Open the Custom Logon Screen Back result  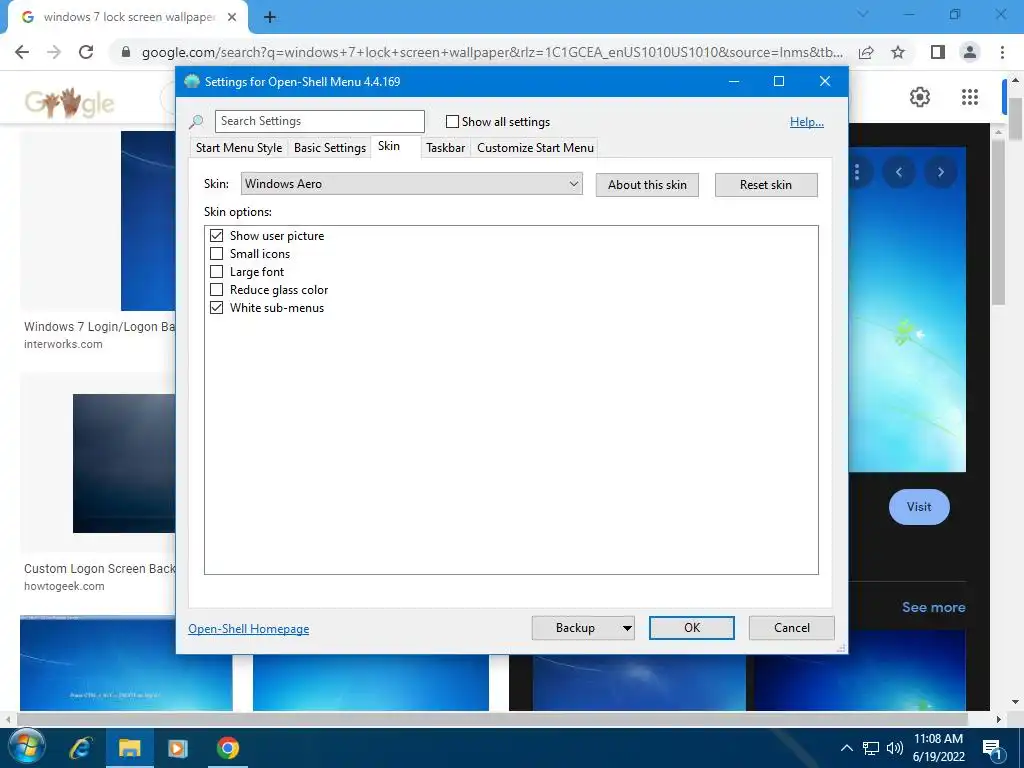99,569
